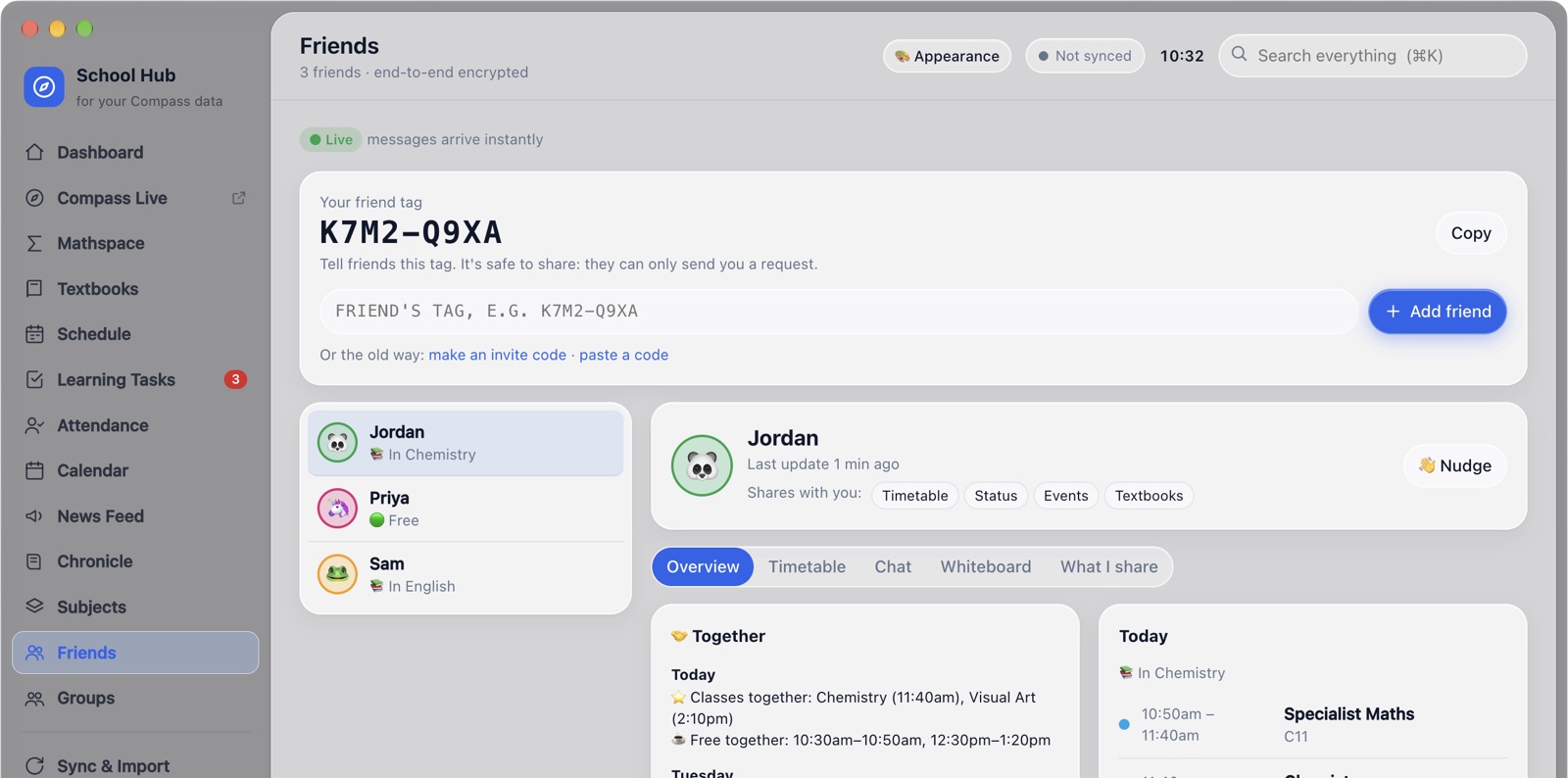Image resolution: width=1568 pixels, height=778 pixels.
Task: Click the make an invite code link
Action: (x=497, y=355)
